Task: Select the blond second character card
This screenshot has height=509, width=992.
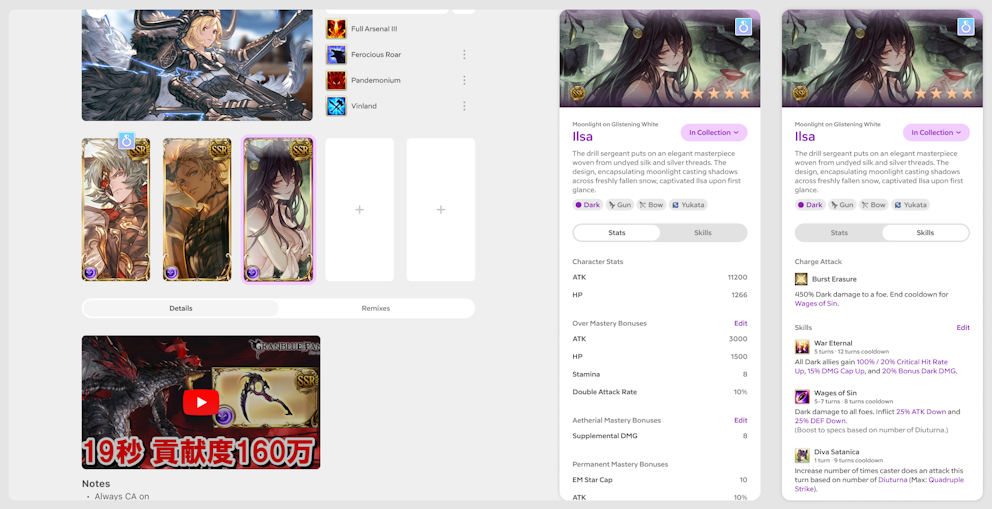Action: tap(197, 210)
